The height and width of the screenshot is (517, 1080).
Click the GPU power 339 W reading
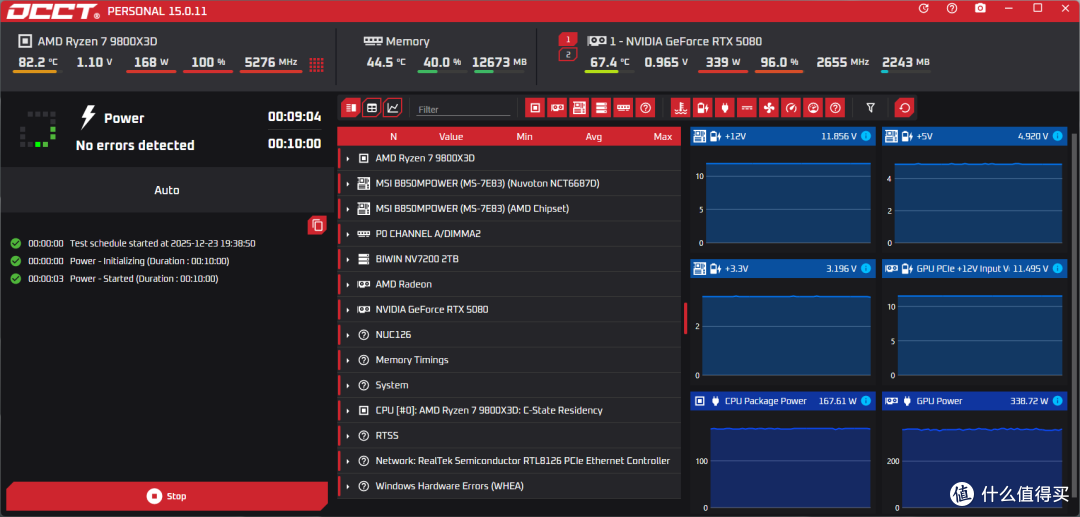coord(723,62)
